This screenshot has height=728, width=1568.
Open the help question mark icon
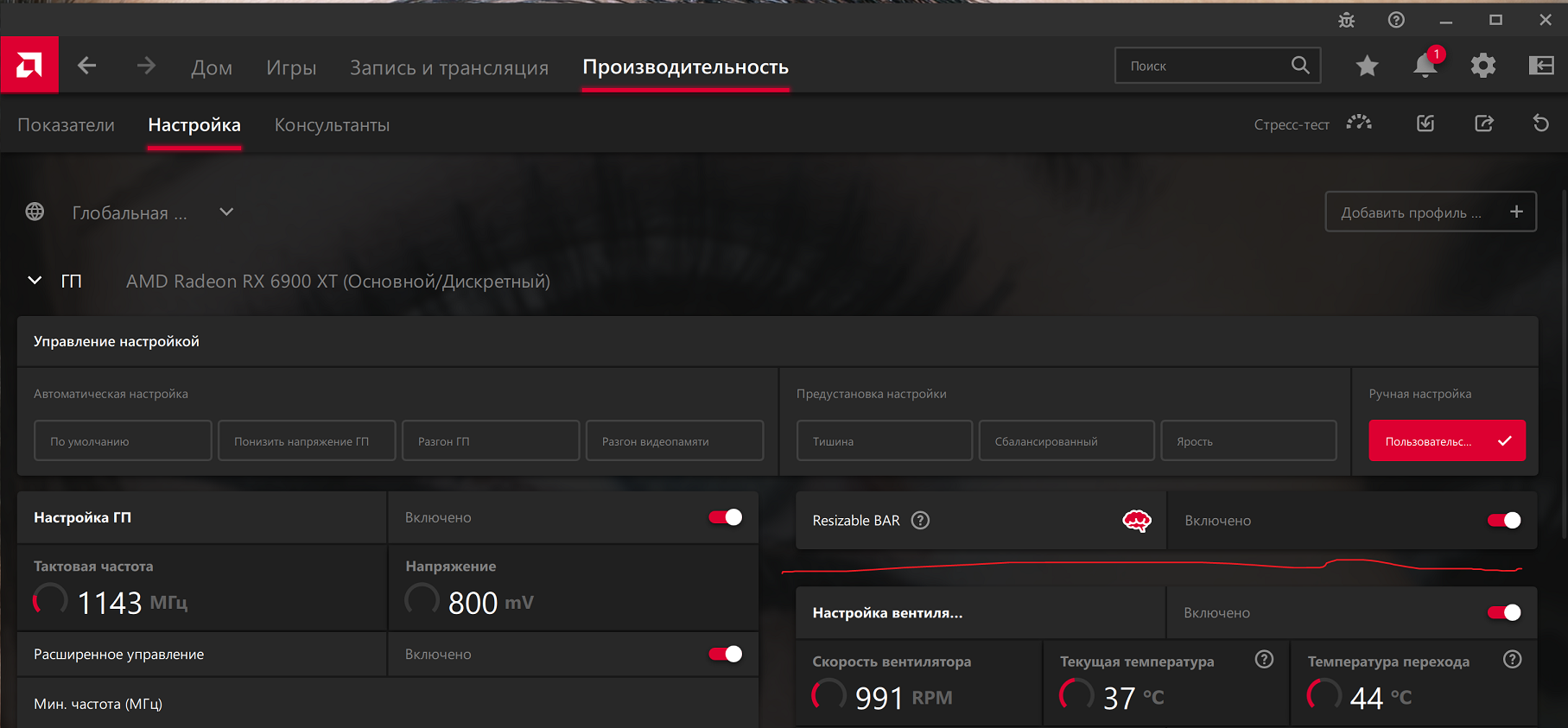1396,20
